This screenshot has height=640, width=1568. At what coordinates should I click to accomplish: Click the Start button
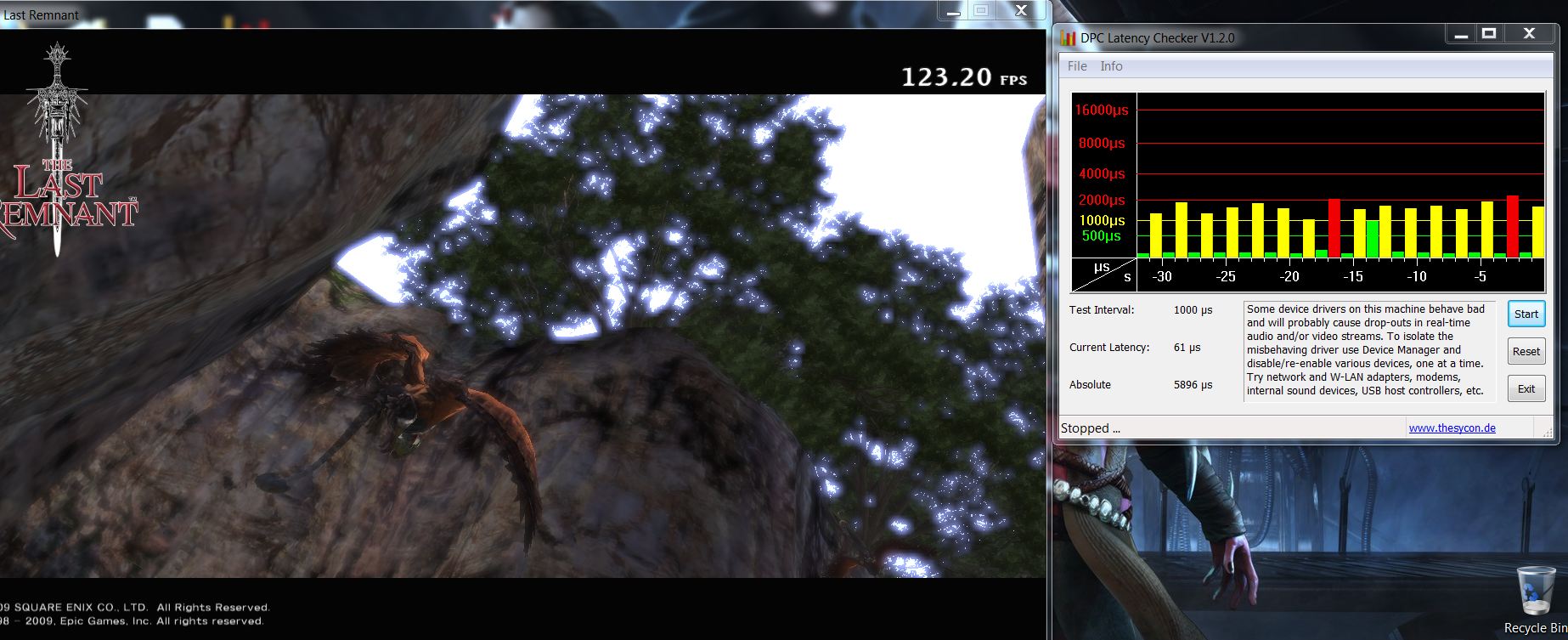[1526, 314]
